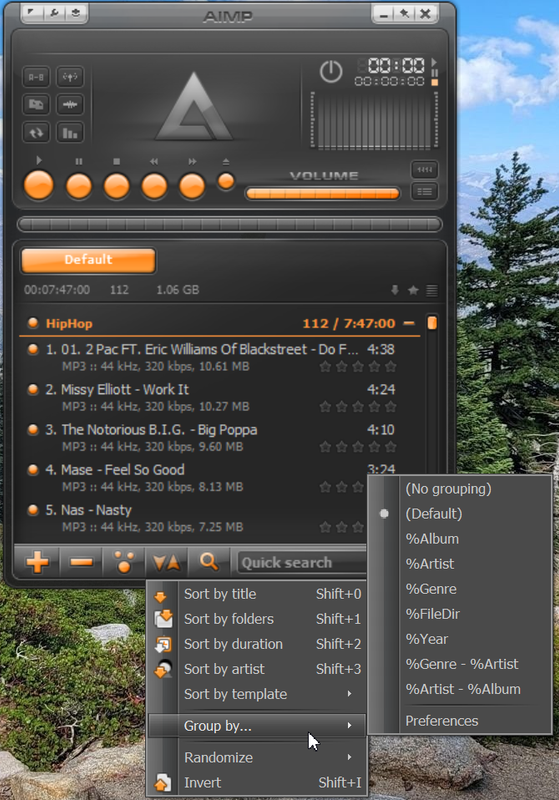Toggle playlist panel visibility button
This screenshot has height=800, width=559.
tap(424, 192)
